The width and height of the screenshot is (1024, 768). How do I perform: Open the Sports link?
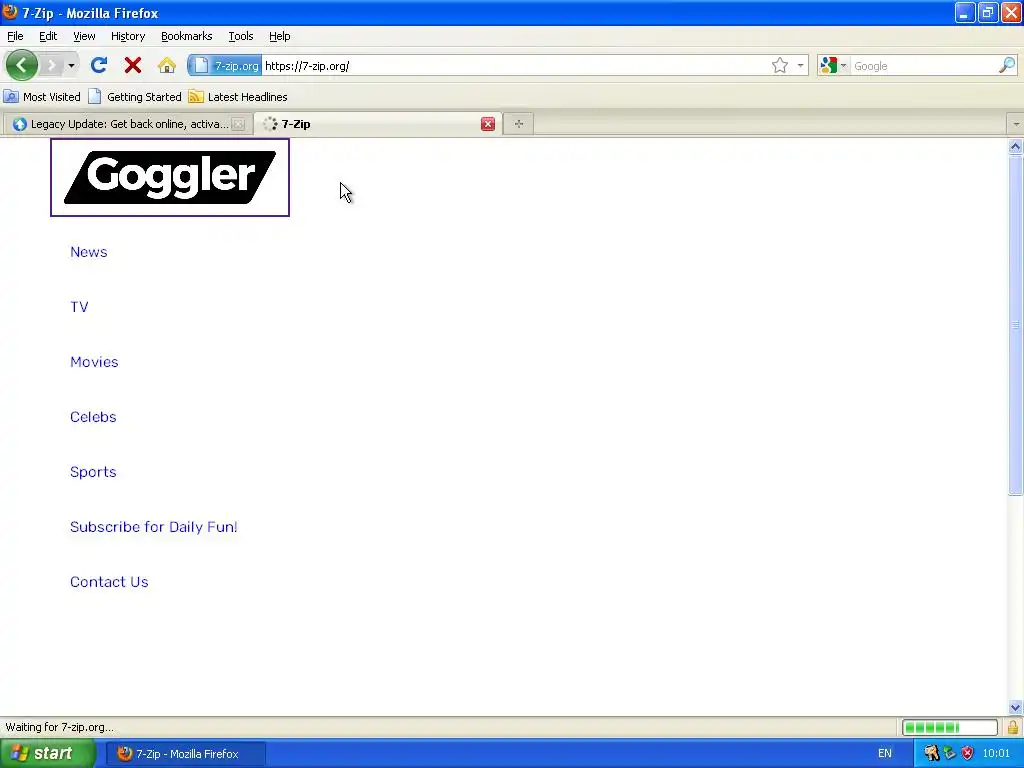(x=93, y=472)
